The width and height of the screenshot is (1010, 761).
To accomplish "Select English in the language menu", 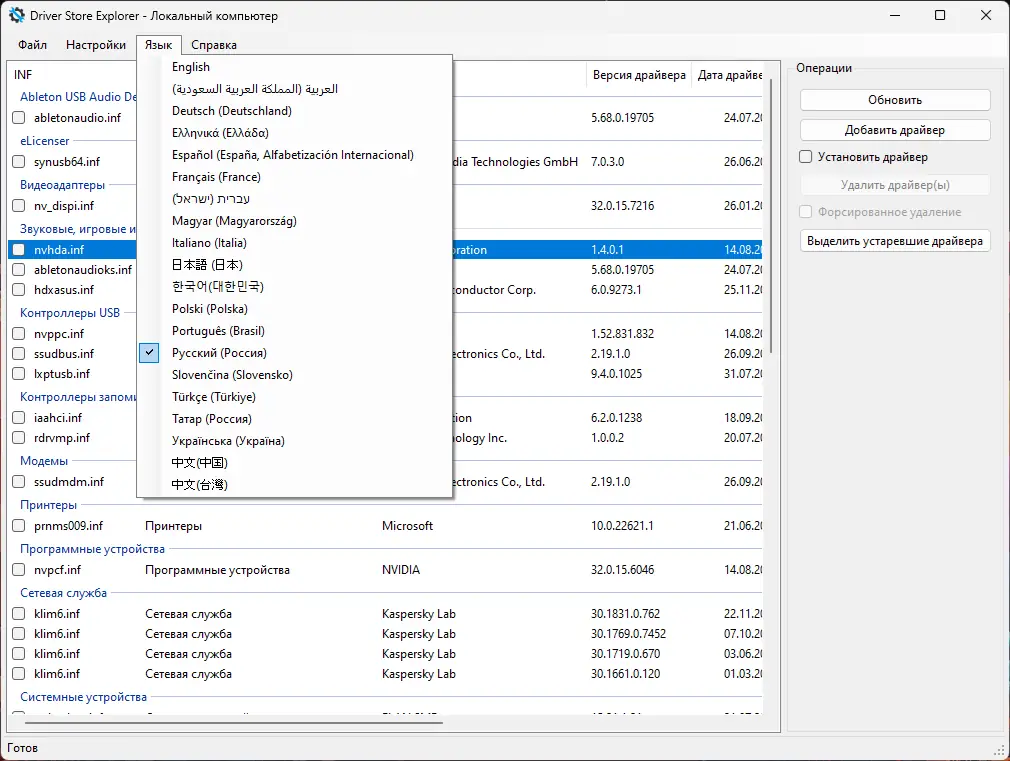I will coord(191,67).
